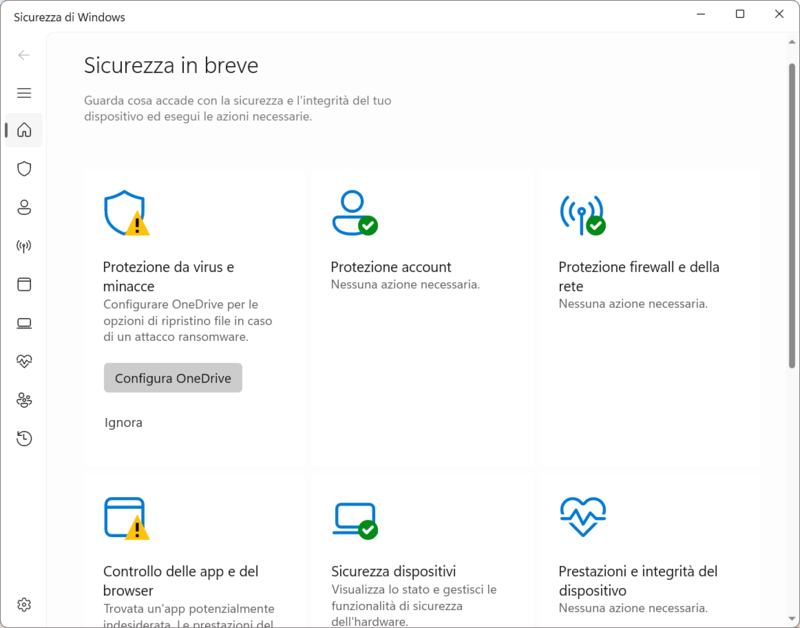The image size is (800, 628).
Task: Click Configura OneDrive button
Action: [173, 378]
